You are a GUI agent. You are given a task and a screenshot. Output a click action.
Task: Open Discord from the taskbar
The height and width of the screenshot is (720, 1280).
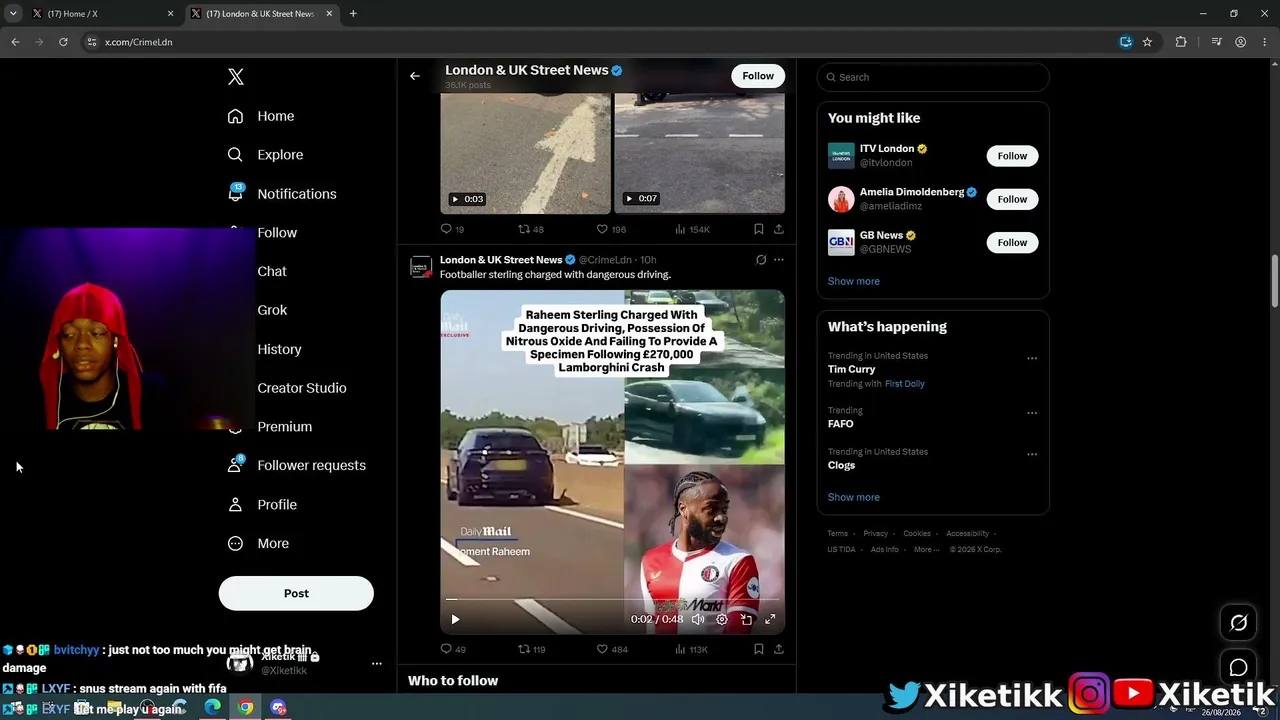tap(278, 707)
